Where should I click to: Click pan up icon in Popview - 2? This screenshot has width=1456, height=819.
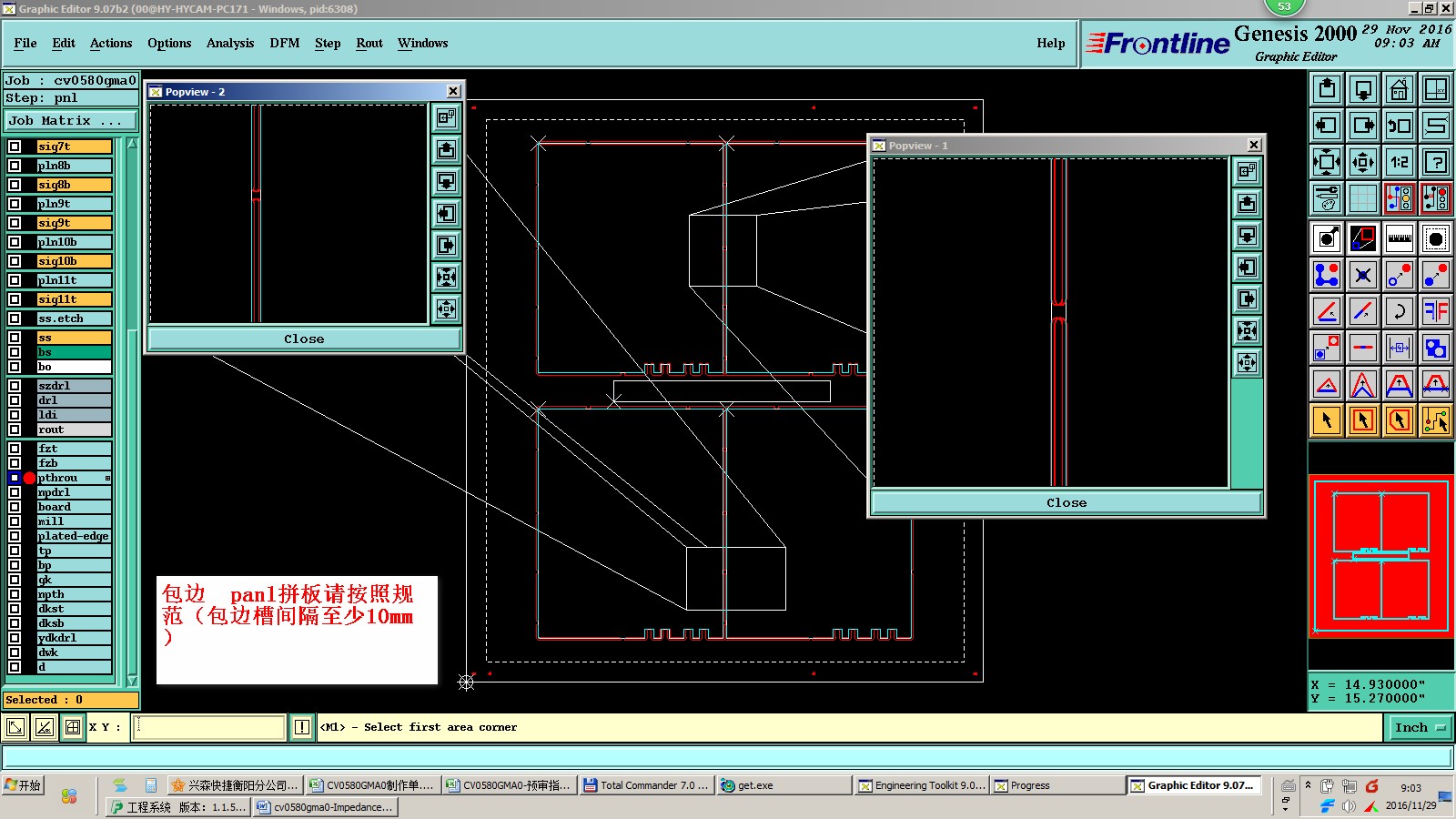(x=446, y=149)
